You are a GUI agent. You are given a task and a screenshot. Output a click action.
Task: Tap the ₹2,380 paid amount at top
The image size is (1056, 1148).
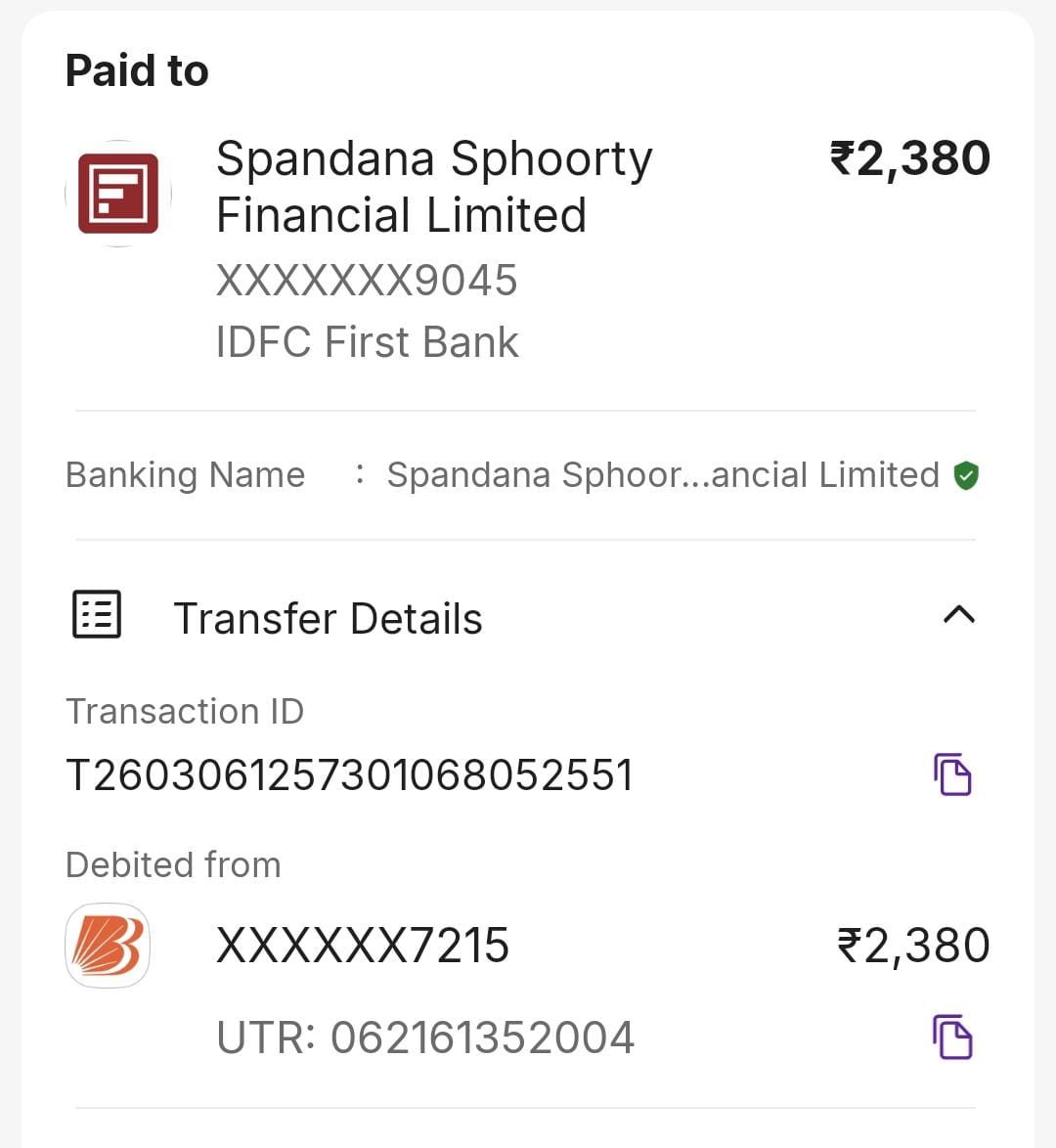909,158
